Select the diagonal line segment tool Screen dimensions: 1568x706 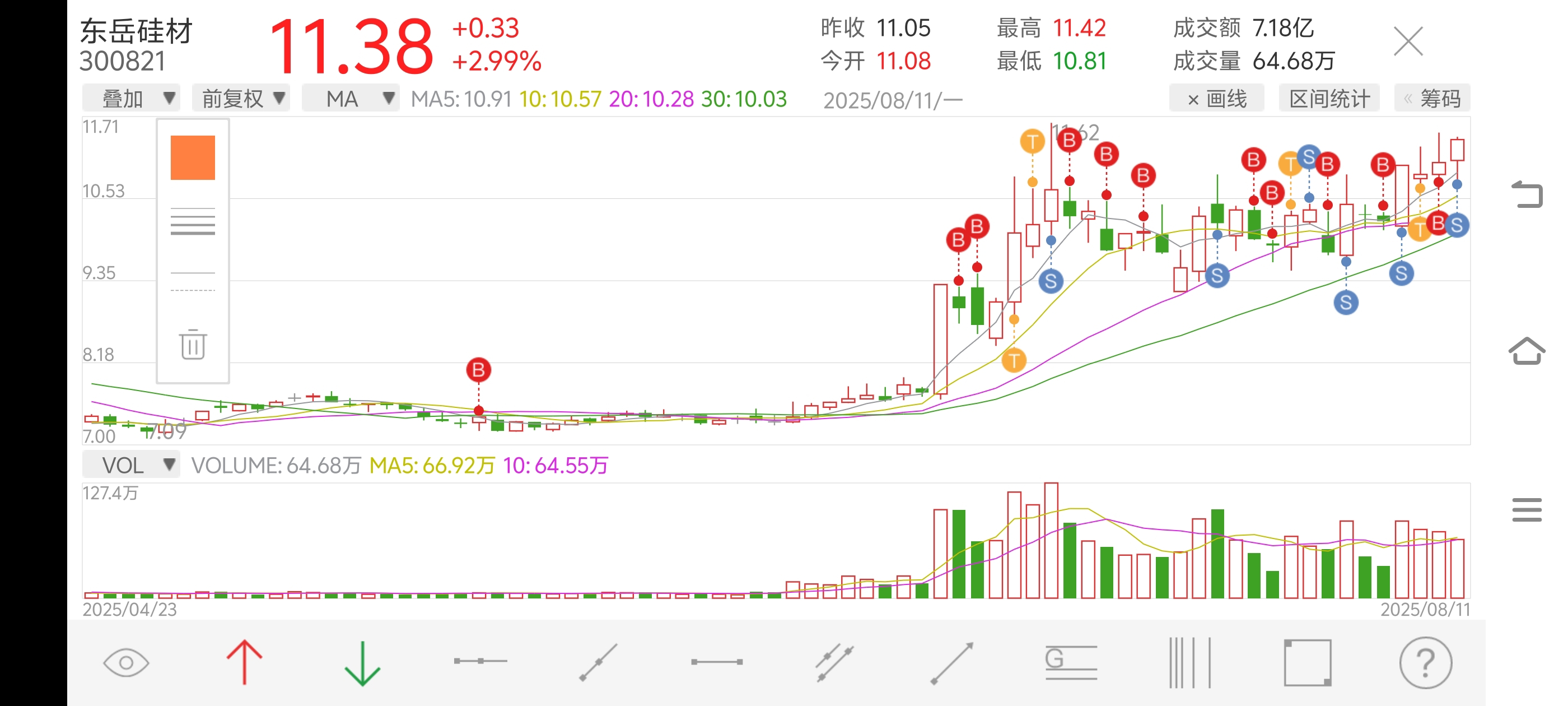598,662
